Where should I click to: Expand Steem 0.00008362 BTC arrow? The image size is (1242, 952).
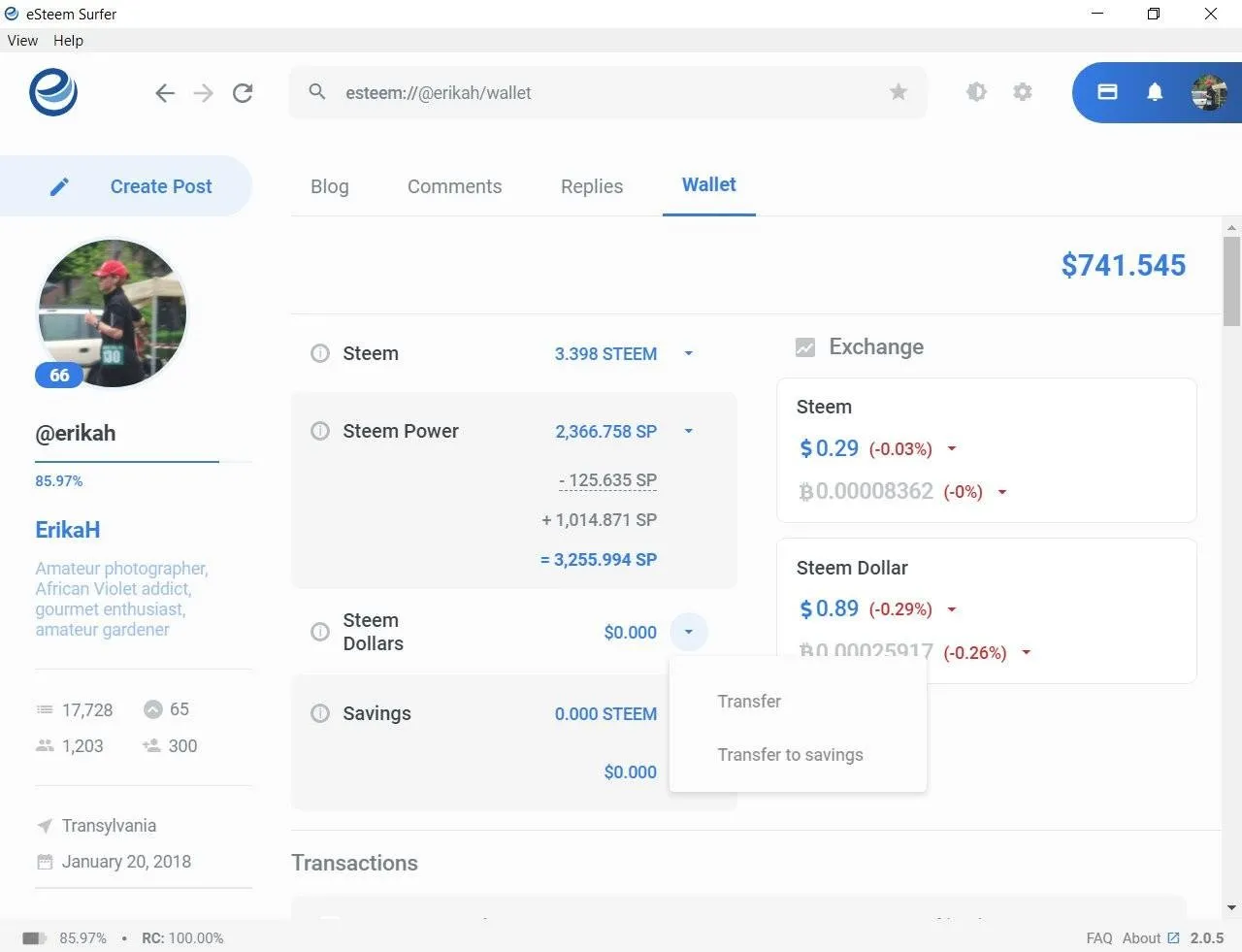tap(1002, 492)
